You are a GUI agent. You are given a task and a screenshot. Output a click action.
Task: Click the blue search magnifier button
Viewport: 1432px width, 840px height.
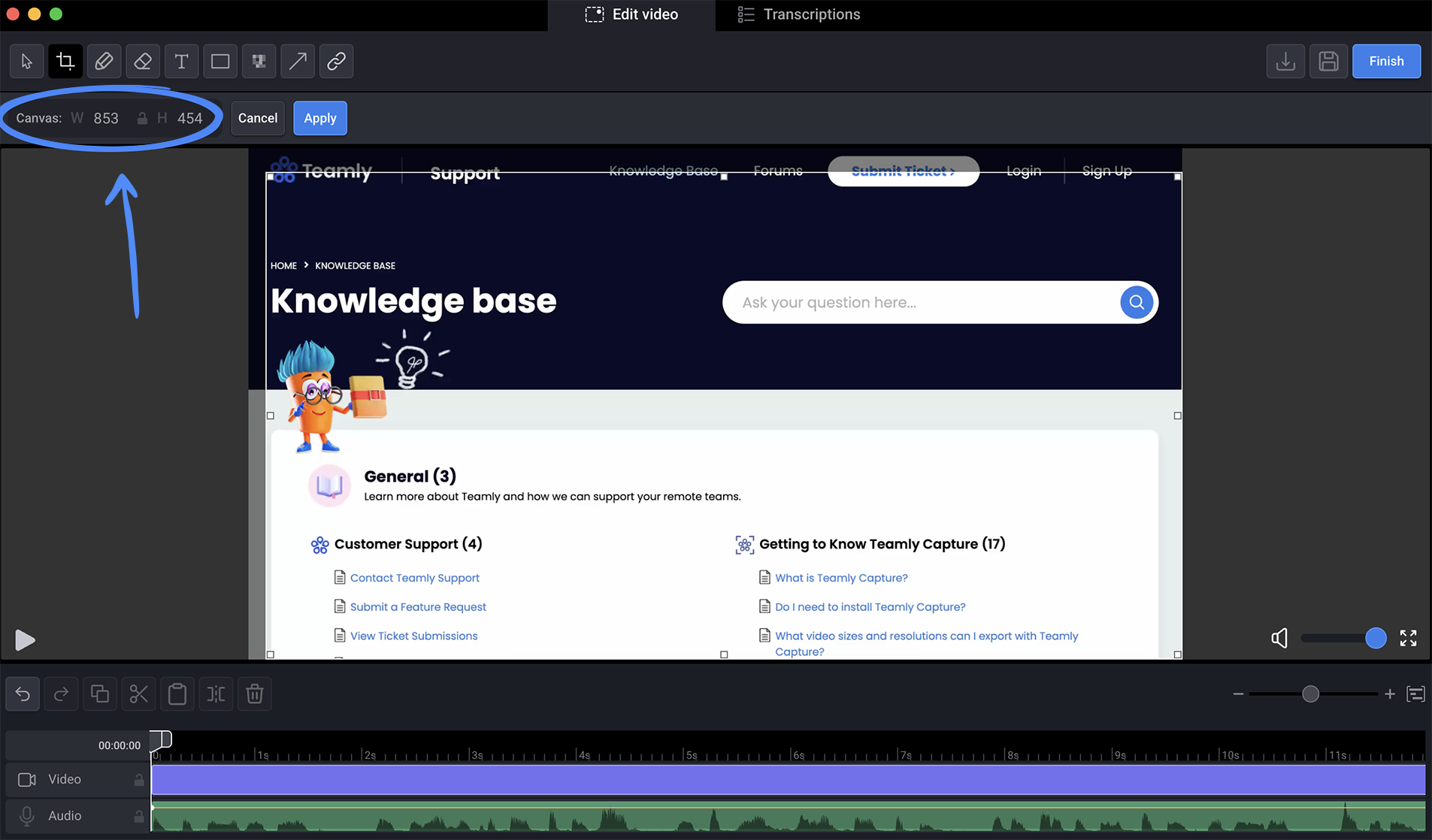click(x=1136, y=303)
